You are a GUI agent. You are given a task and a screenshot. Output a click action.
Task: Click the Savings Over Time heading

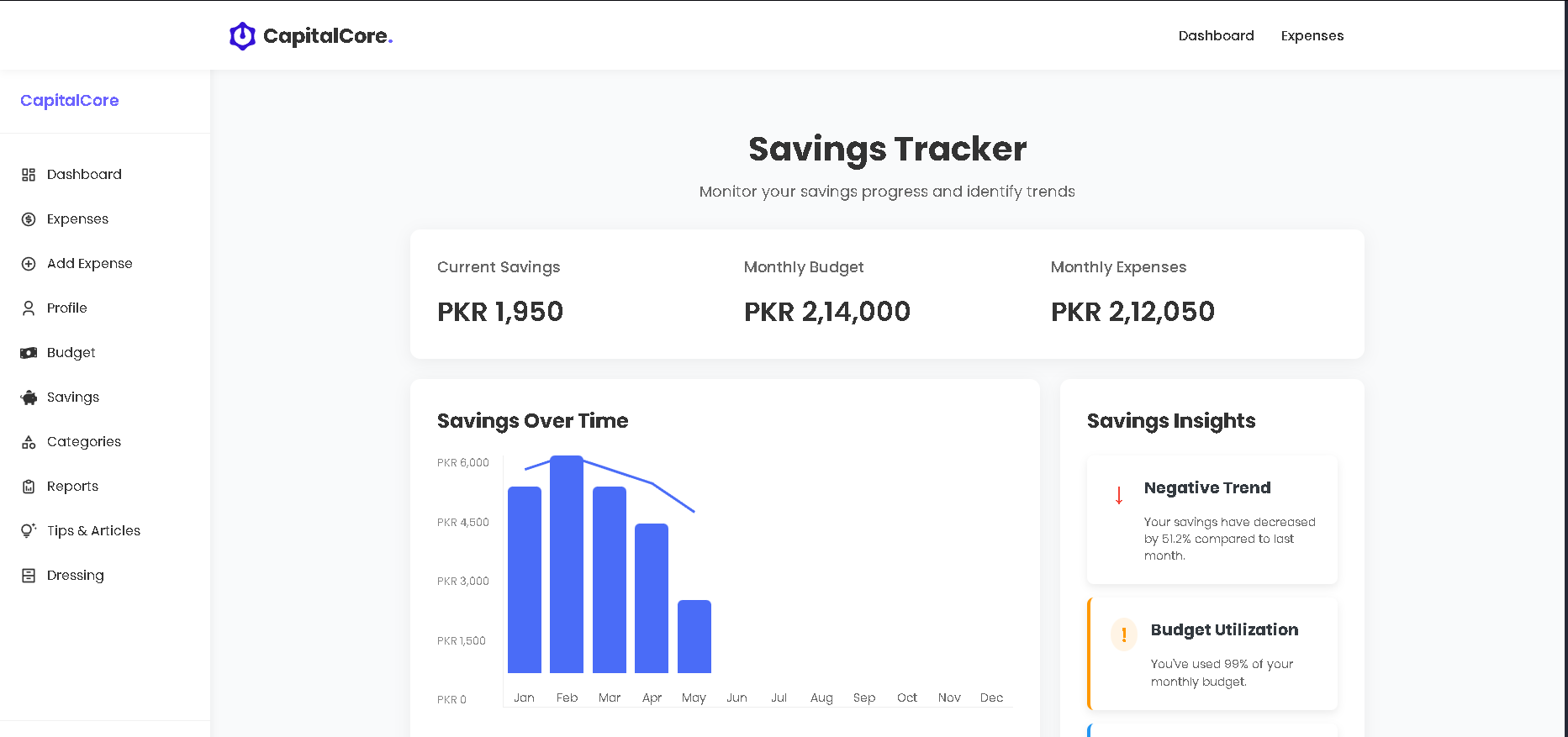pos(533,421)
